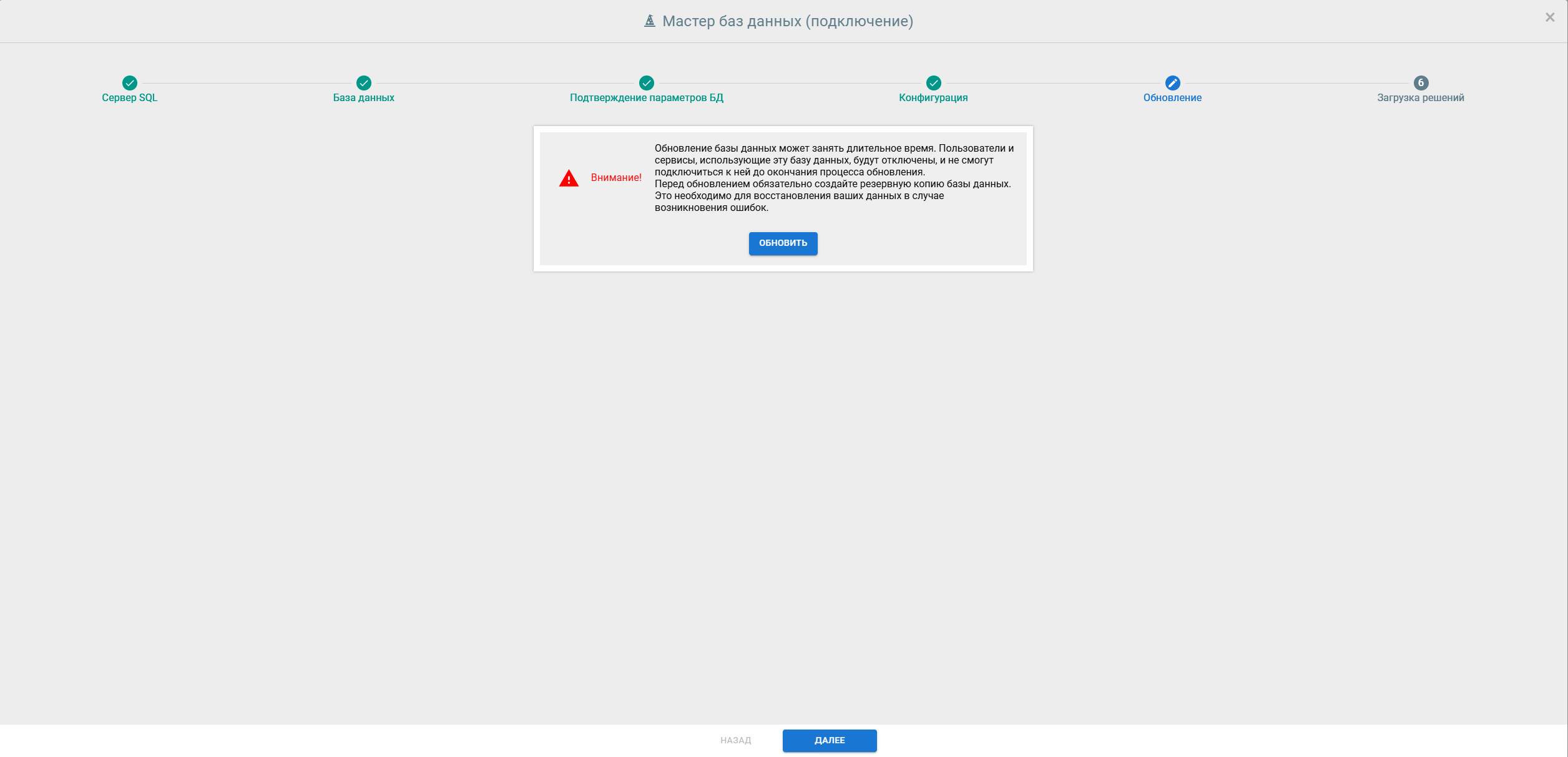This screenshot has height=757, width=1568.
Task: Click the completed checkmark icon above Сервер SQL
Action: [130, 83]
